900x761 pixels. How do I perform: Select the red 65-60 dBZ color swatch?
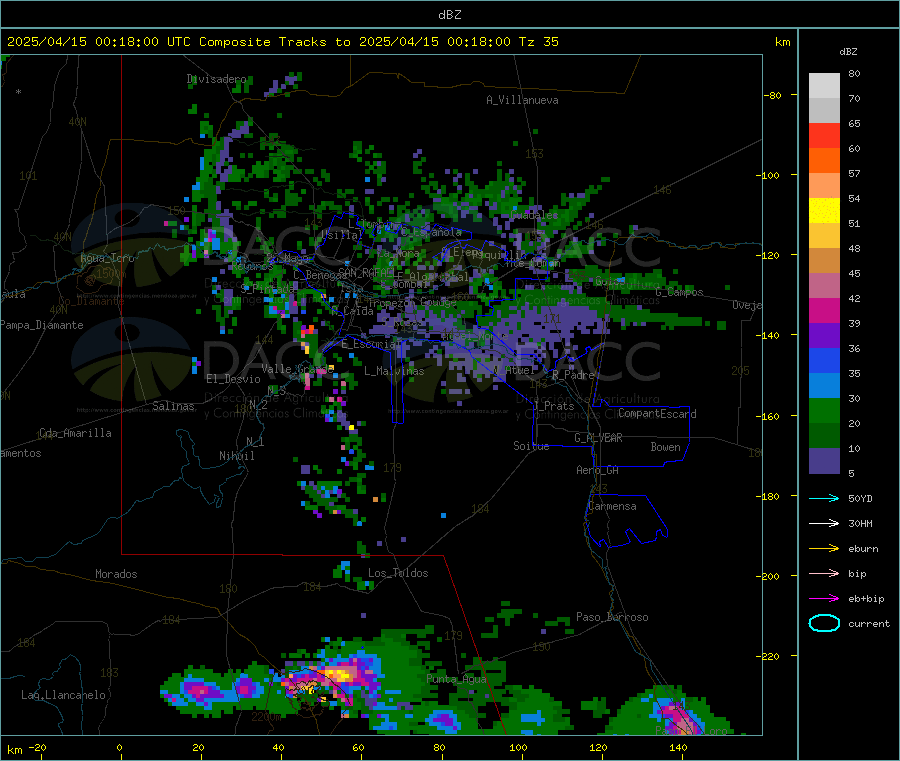tap(824, 135)
